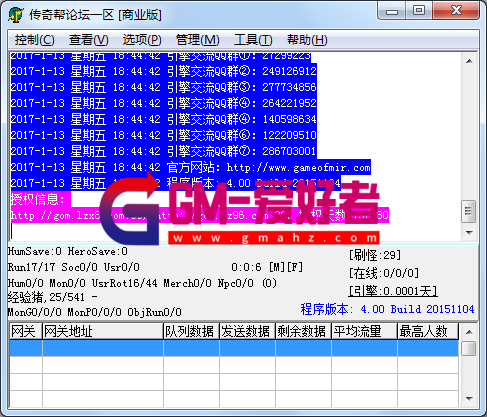The image size is (487, 417).
Task: Click the log panel scroll down arrow
Action: coord(469,232)
